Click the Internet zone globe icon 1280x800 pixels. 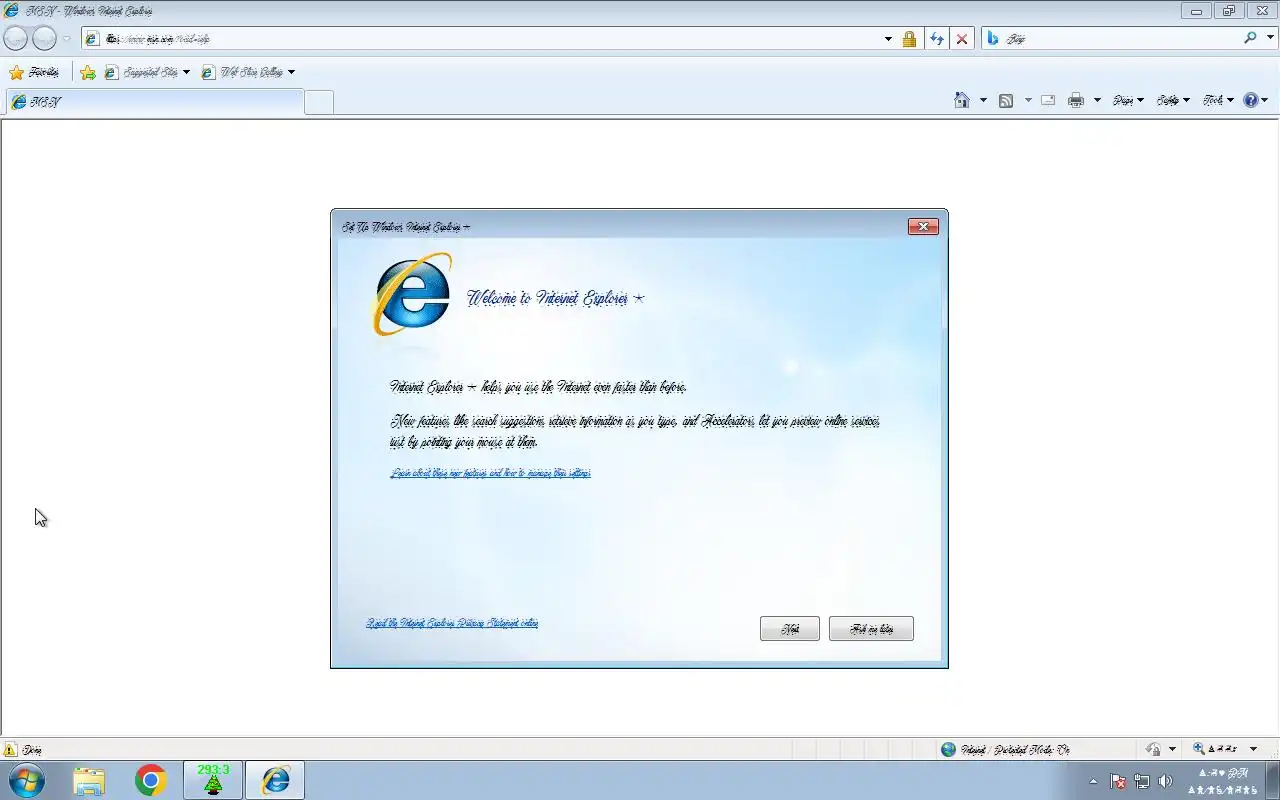tap(948, 749)
